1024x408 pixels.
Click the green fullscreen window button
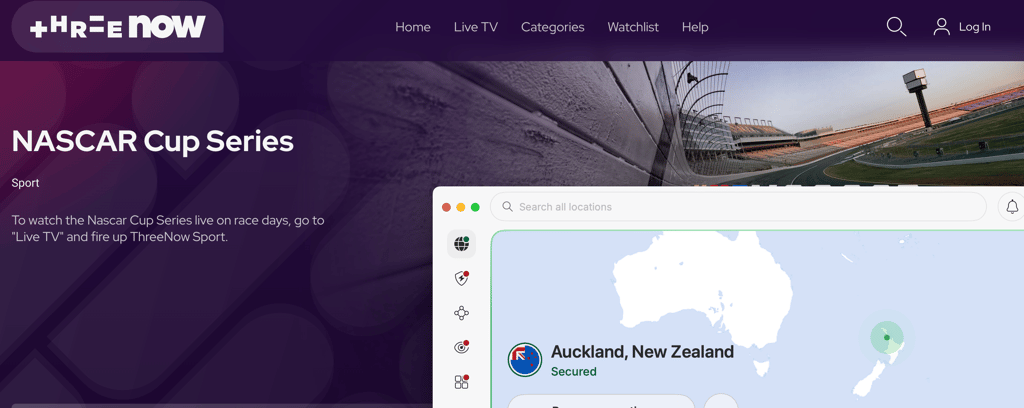coord(475,207)
